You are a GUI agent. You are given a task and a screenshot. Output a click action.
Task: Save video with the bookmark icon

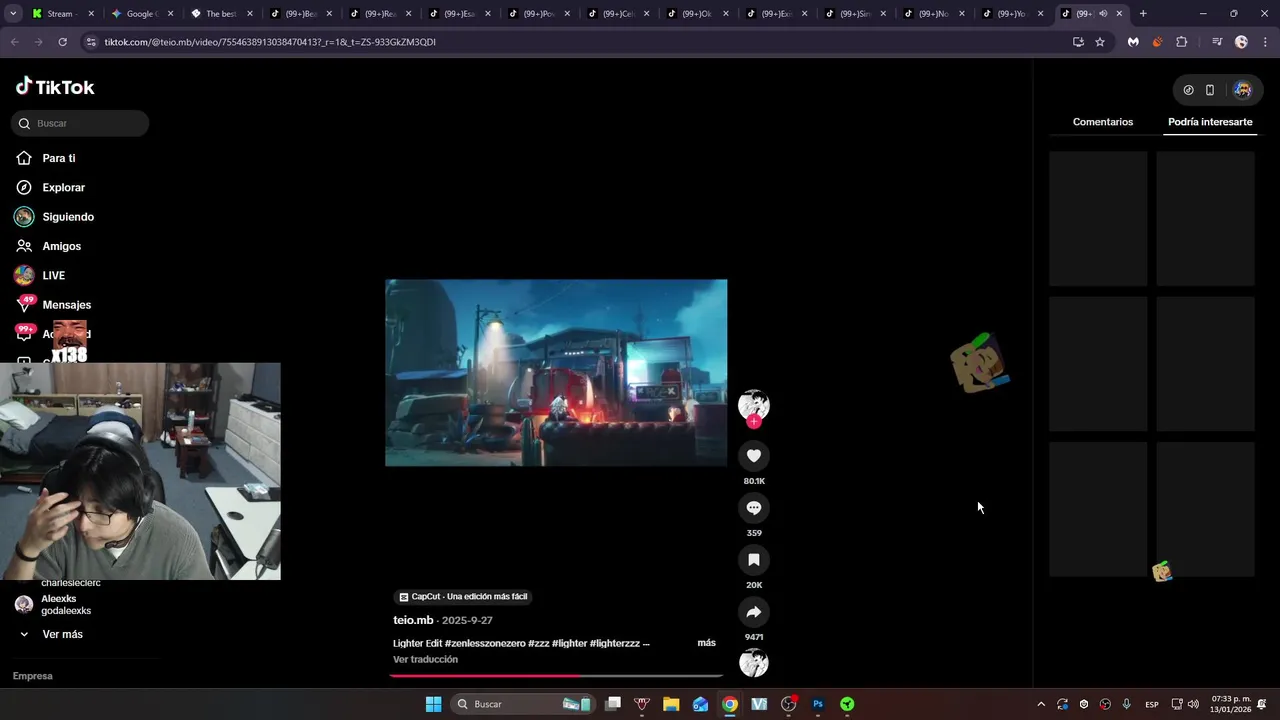tap(754, 560)
